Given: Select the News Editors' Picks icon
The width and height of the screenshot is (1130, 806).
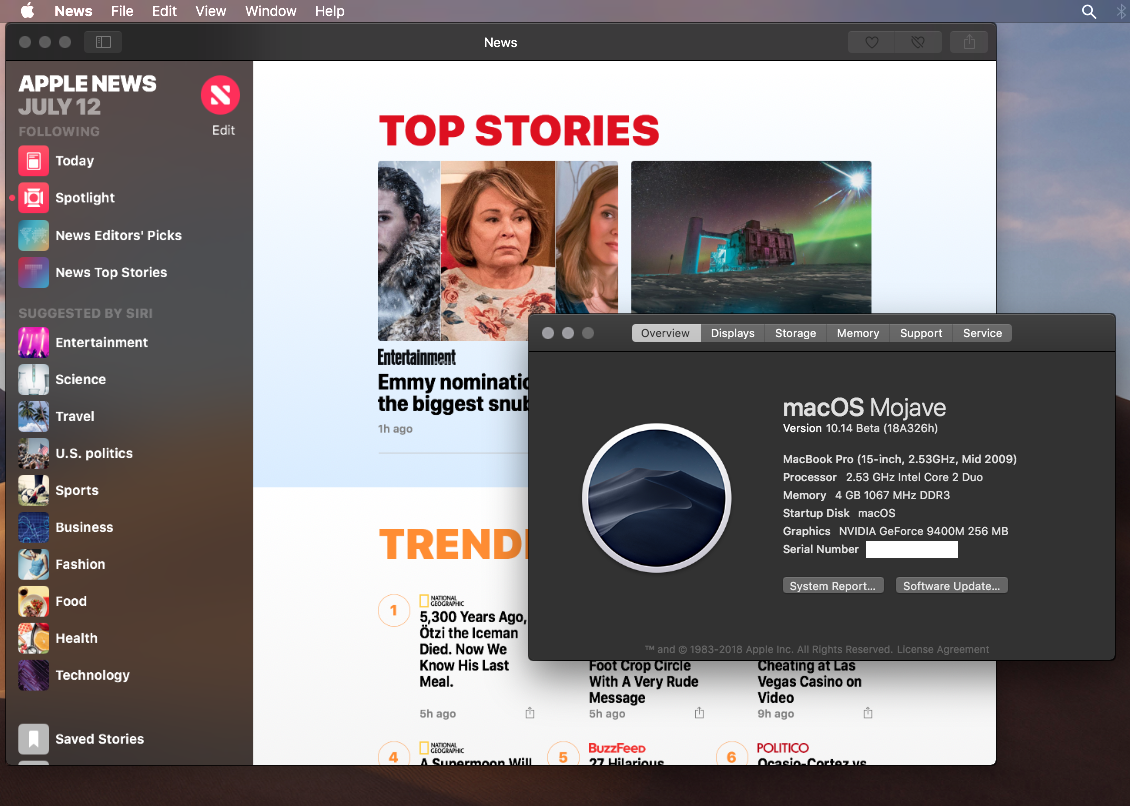Looking at the screenshot, I should click(x=33, y=235).
